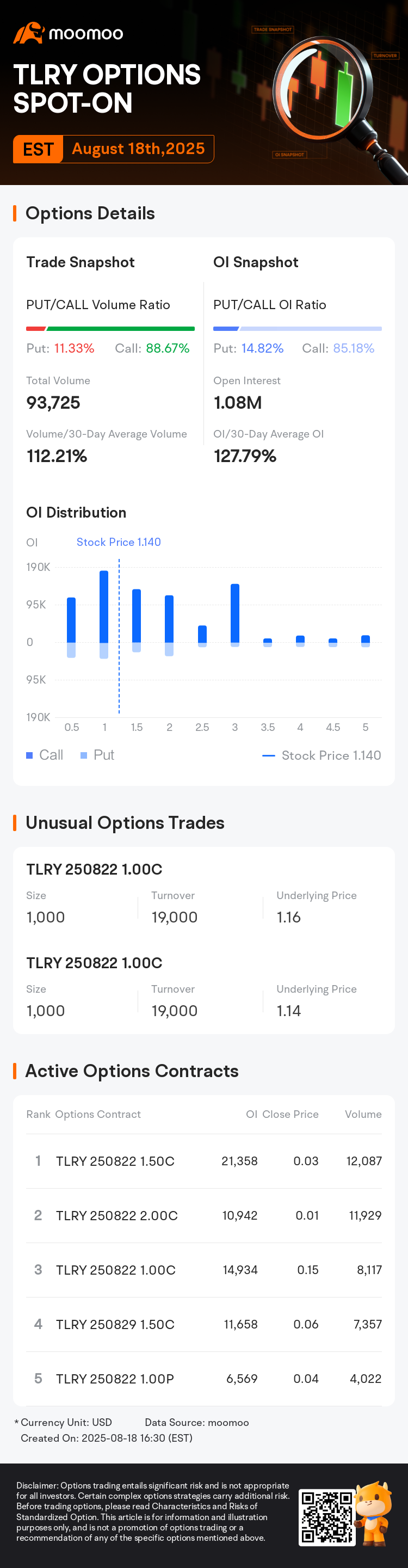
Task: Select the call OI bar at strike 3
Action: [234, 613]
